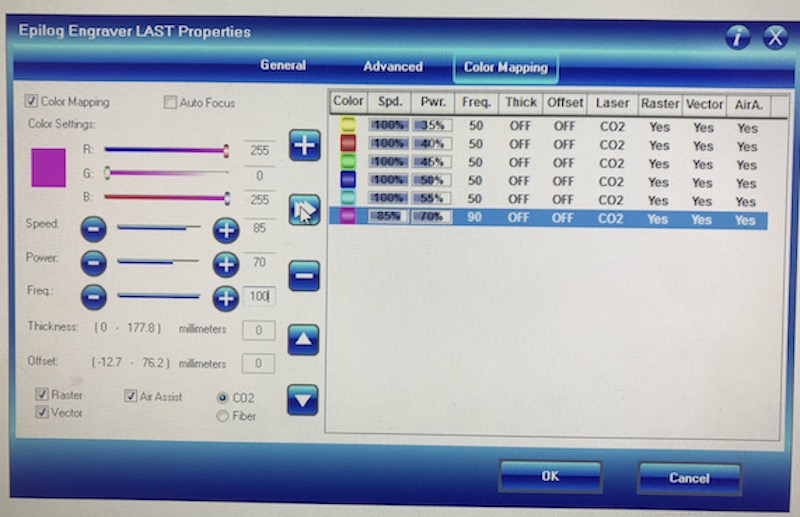This screenshot has height=517, width=800.
Task: Switch to the General tab
Action: click(x=283, y=65)
